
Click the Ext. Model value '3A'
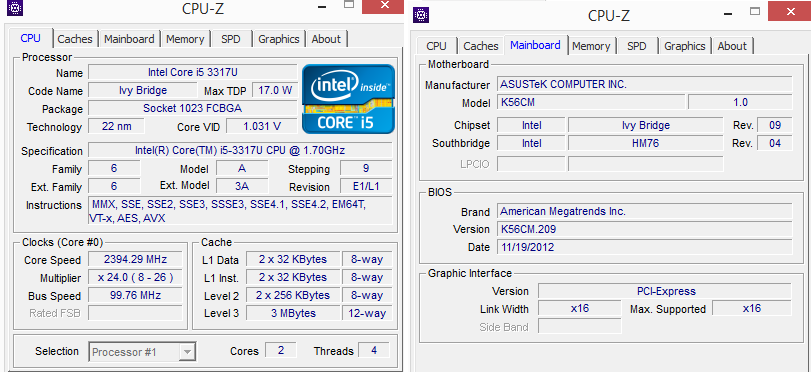242,186
